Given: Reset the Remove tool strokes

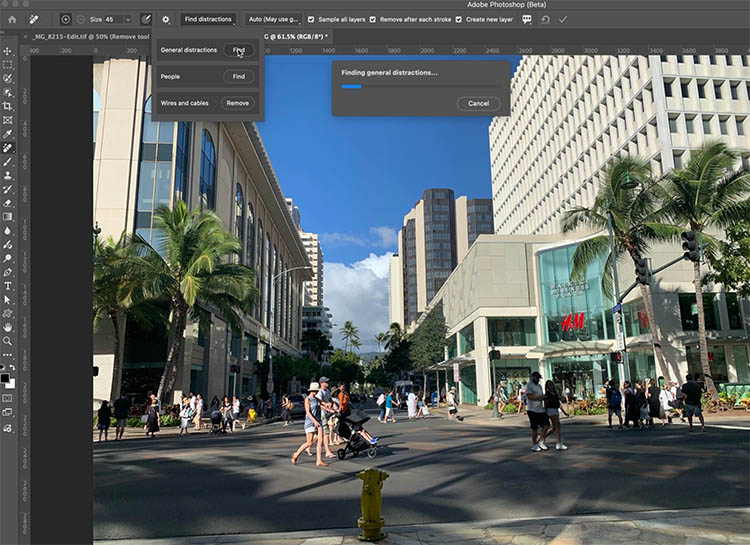Looking at the screenshot, I should coord(545,20).
